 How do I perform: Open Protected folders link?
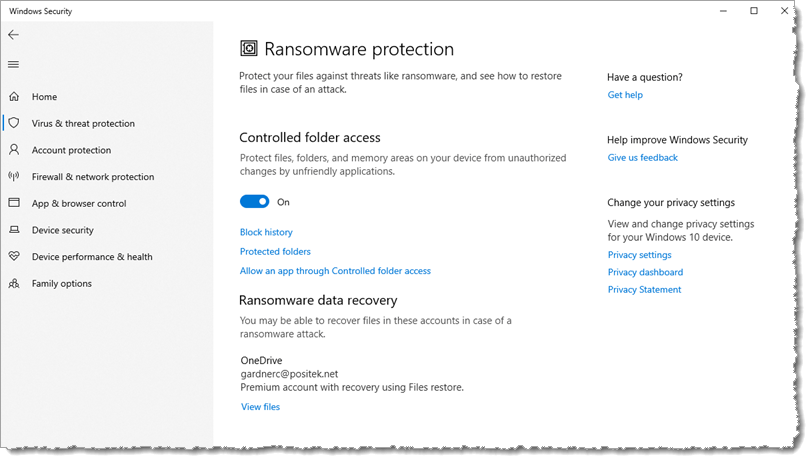pos(275,252)
